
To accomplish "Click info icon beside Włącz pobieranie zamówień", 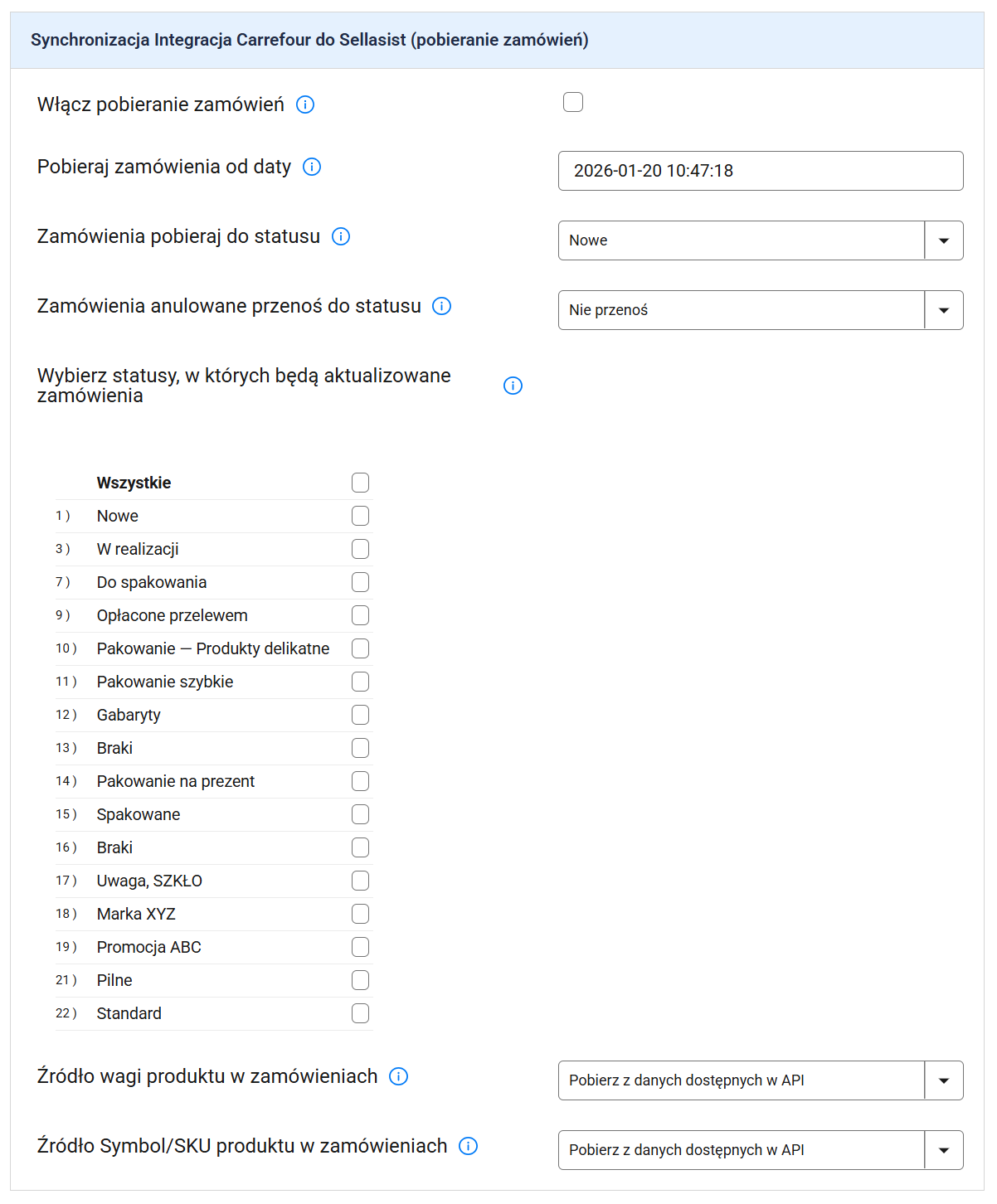I will tap(305, 104).
